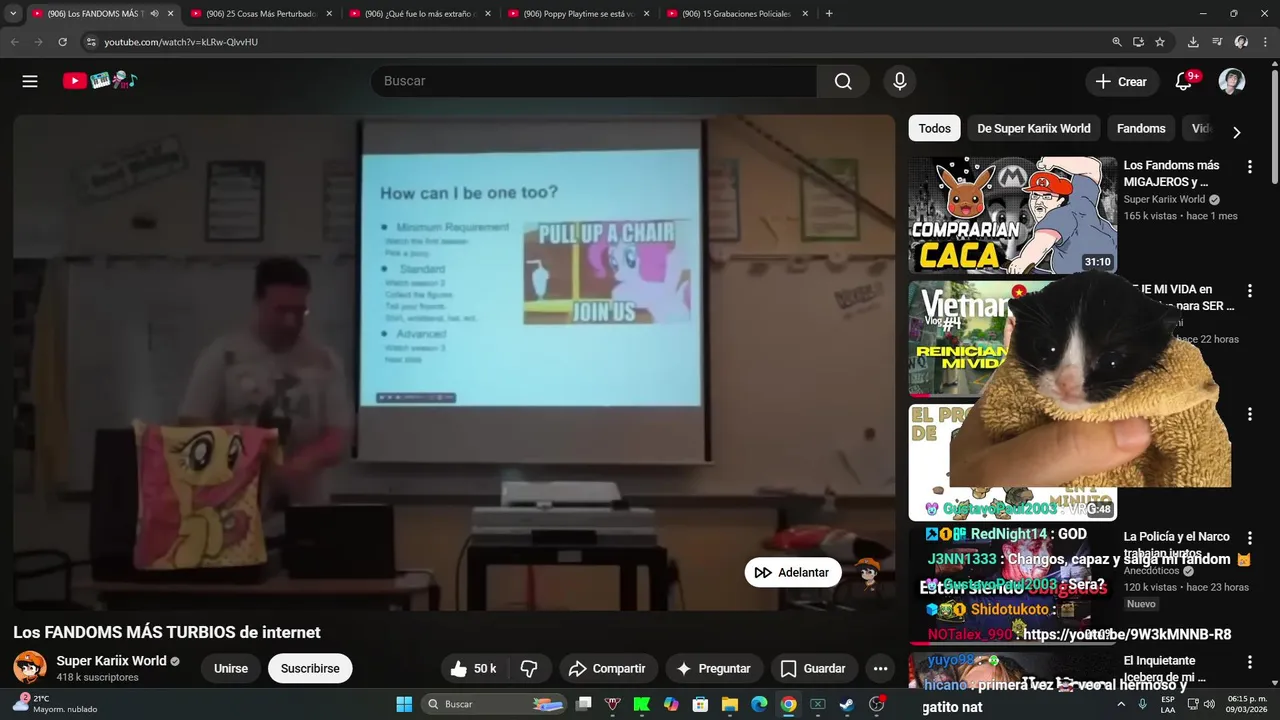Click the Compartir share button
This screenshot has width=1280, height=720.
click(607, 668)
